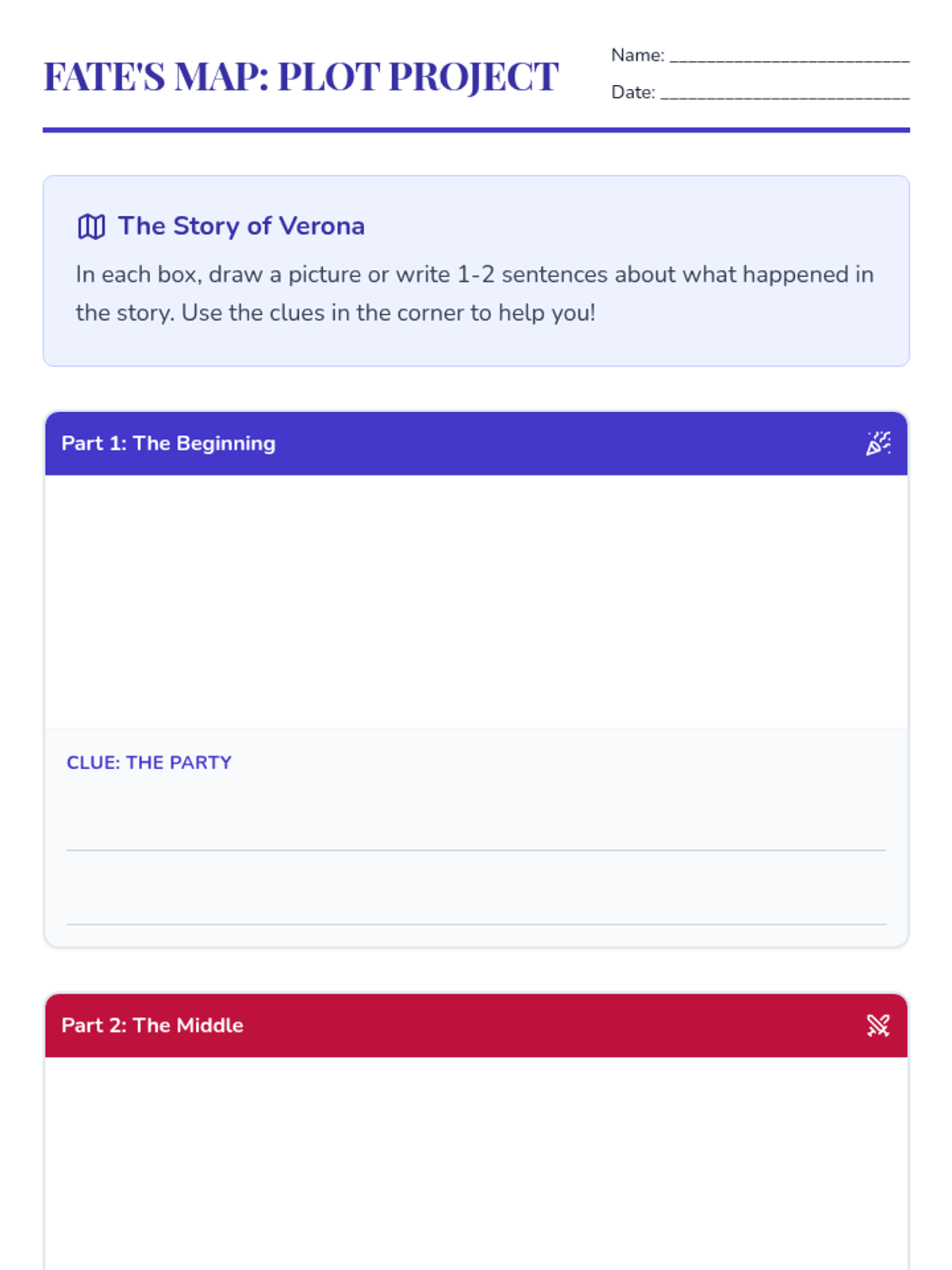
Task: Click the Part 1 drawing box
Action: tap(476, 602)
